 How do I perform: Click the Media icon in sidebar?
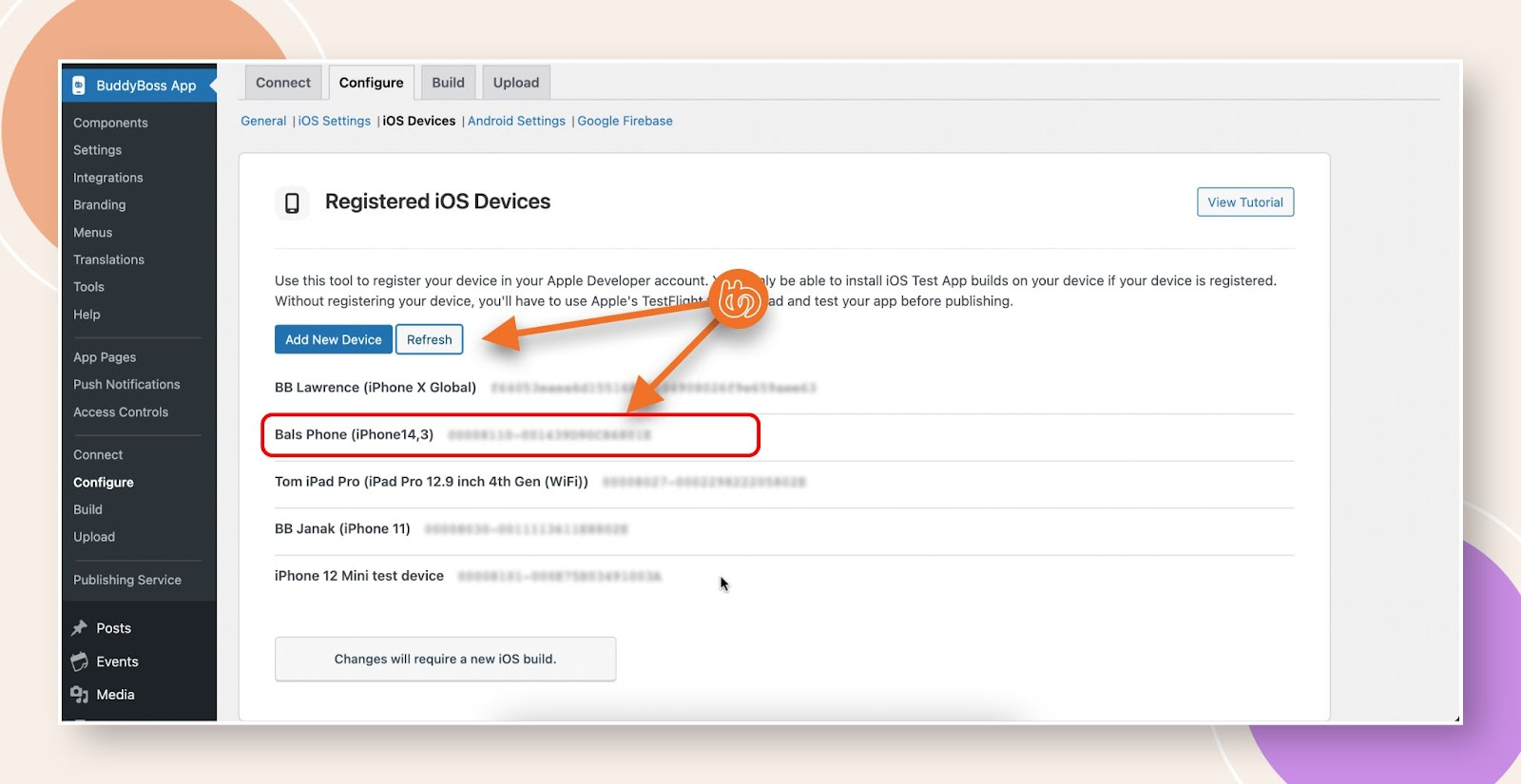pos(80,695)
